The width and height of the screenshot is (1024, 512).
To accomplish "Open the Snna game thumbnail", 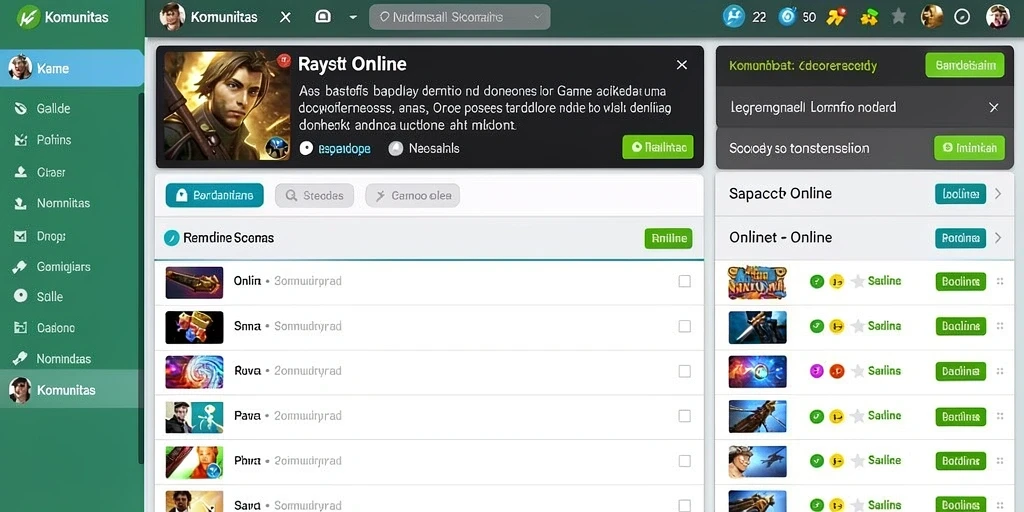I will pyautogui.click(x=194, y=327).
